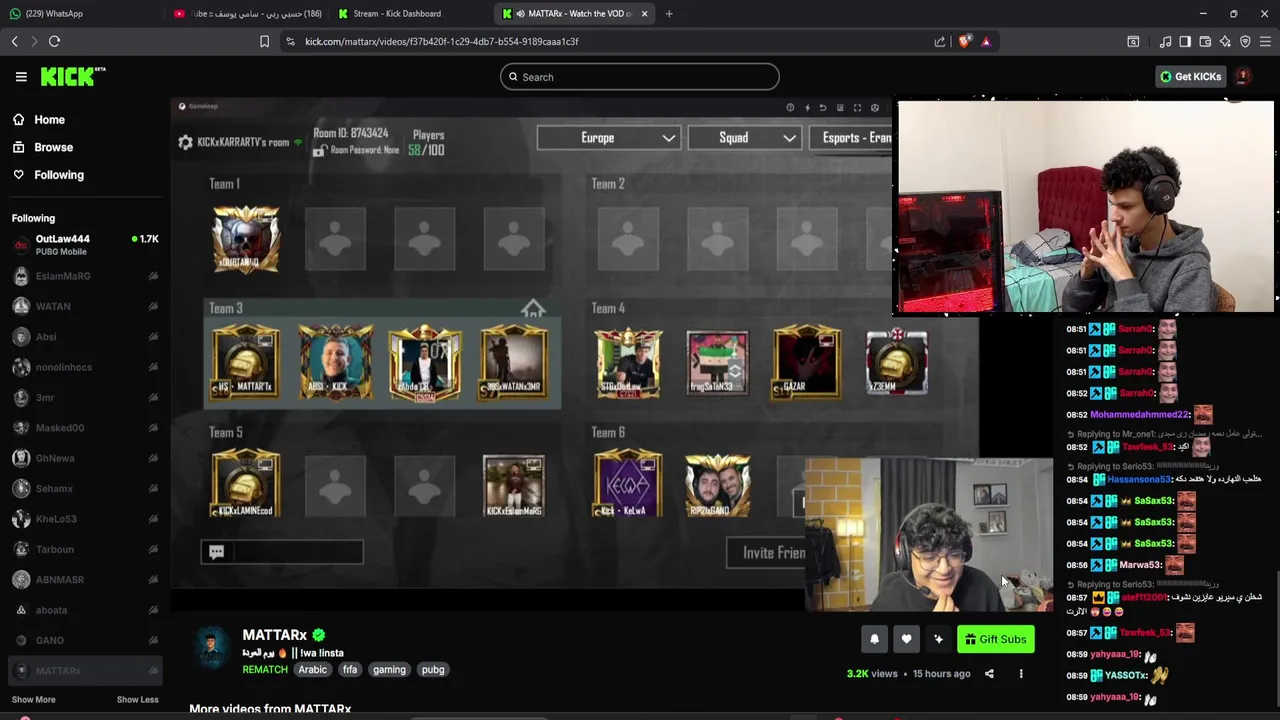
Task: Click the Kick search field
Action: point(640,77)
